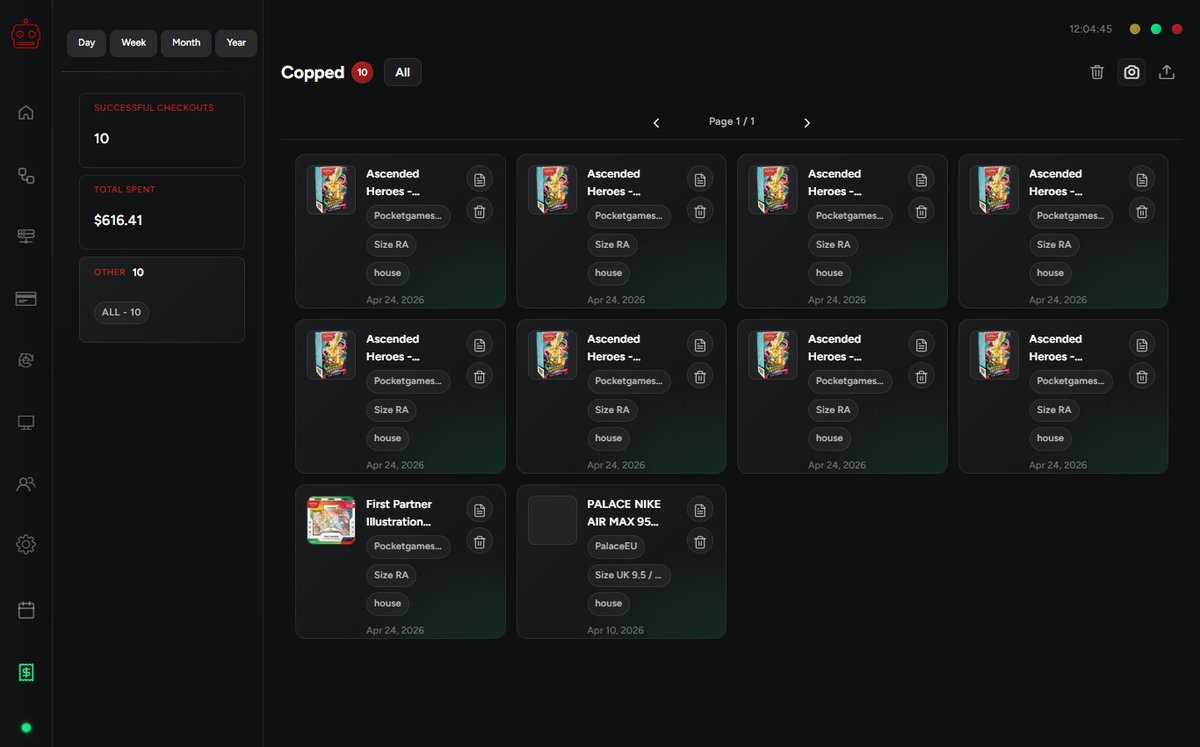Open receipt icon on First Partner Illustration card

[479, 510]
